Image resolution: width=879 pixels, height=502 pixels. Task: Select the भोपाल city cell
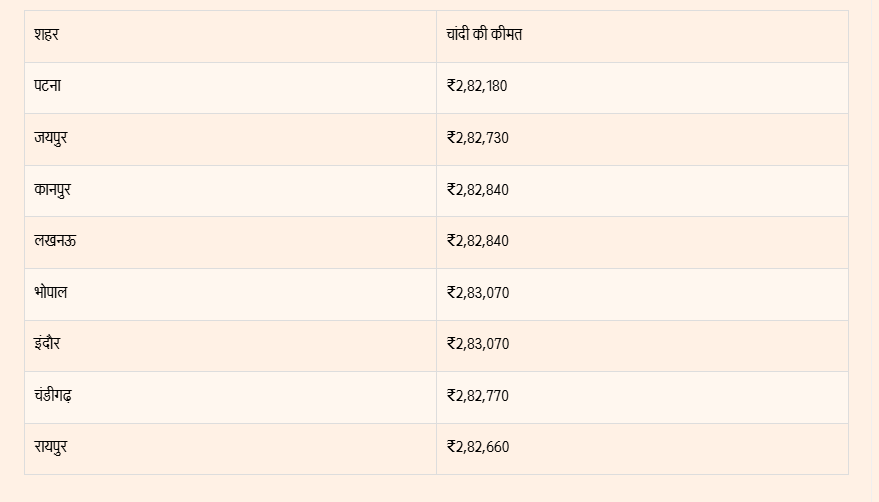[51, 293]
